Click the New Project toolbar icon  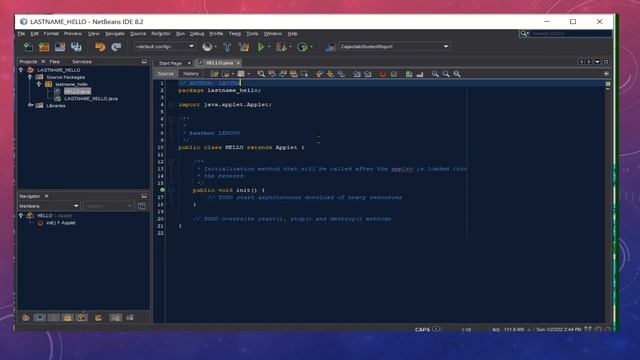click(44, 47)
